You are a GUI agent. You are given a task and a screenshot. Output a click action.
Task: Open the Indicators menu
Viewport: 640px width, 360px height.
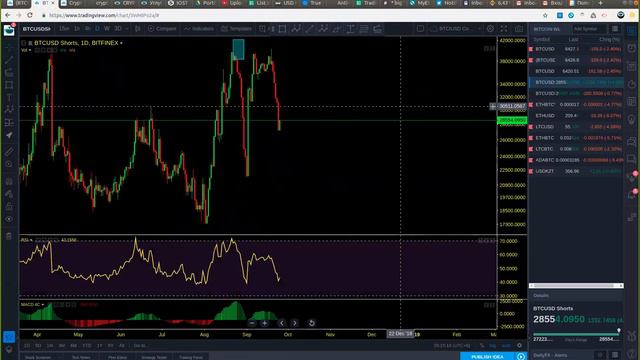(x=199, y=29)
